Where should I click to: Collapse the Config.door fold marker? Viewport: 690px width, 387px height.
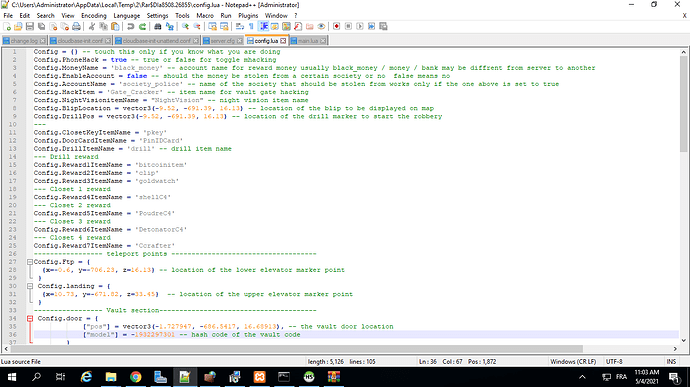pyautogui.click(x=30, y=318)
